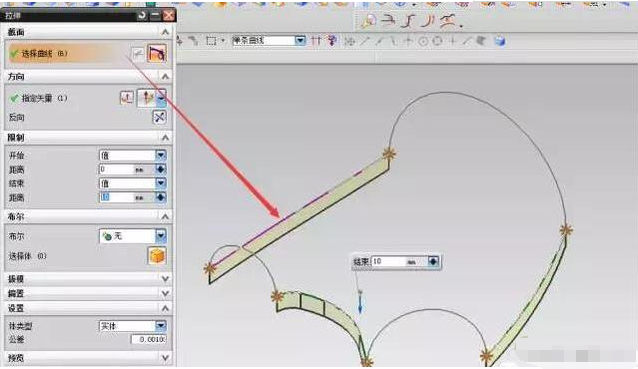This screenshot has height=369, width=638.
Task: Collapse the 布尔 section
Action: (x=165, y=216)
